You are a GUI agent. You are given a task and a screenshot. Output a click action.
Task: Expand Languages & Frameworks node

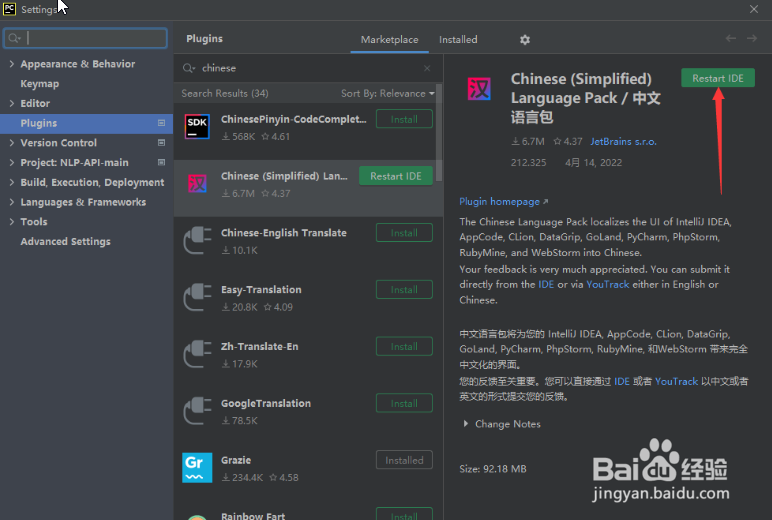click(x=11, y=201)
